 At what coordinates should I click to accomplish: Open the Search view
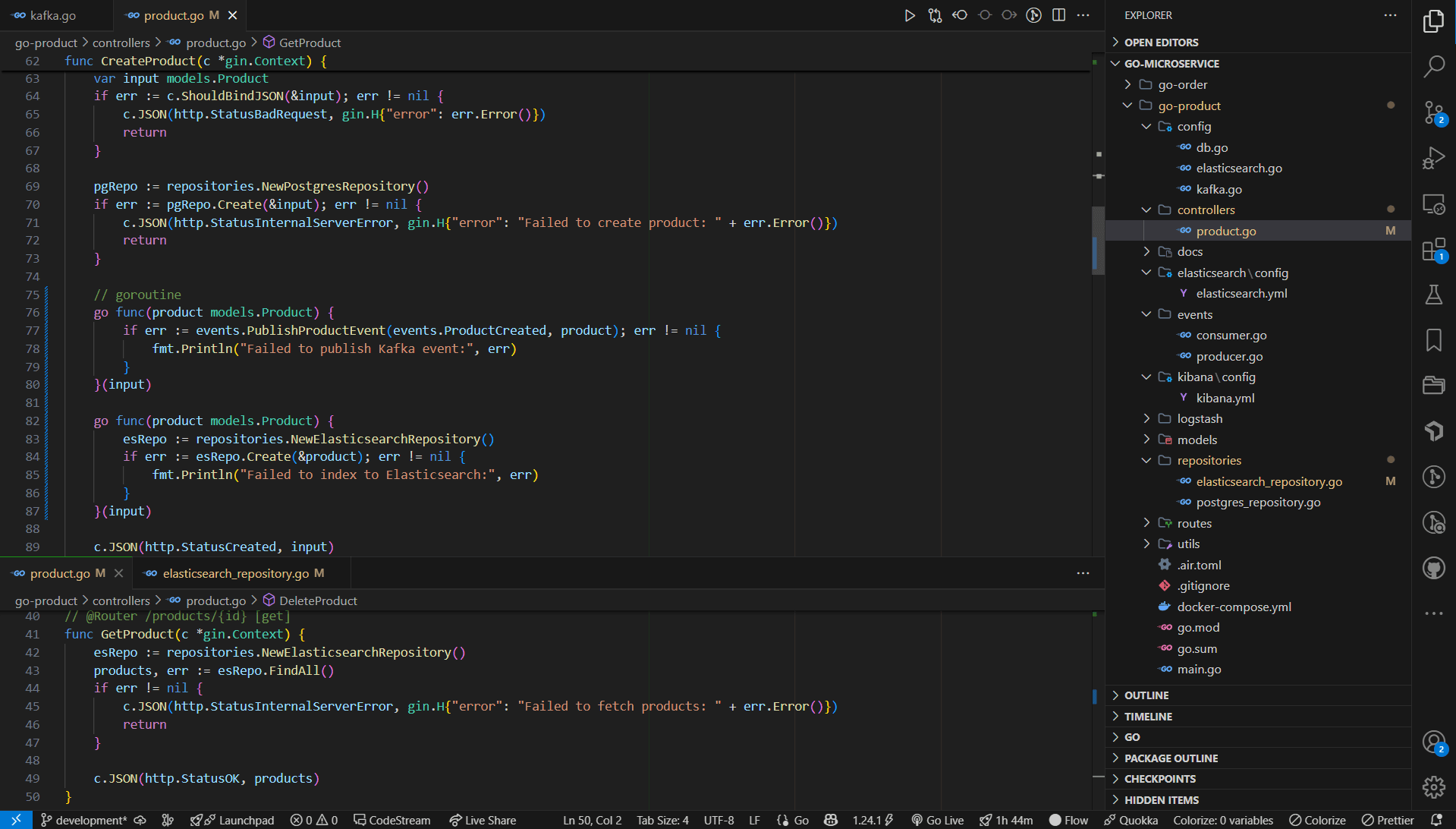point(1434,67)
